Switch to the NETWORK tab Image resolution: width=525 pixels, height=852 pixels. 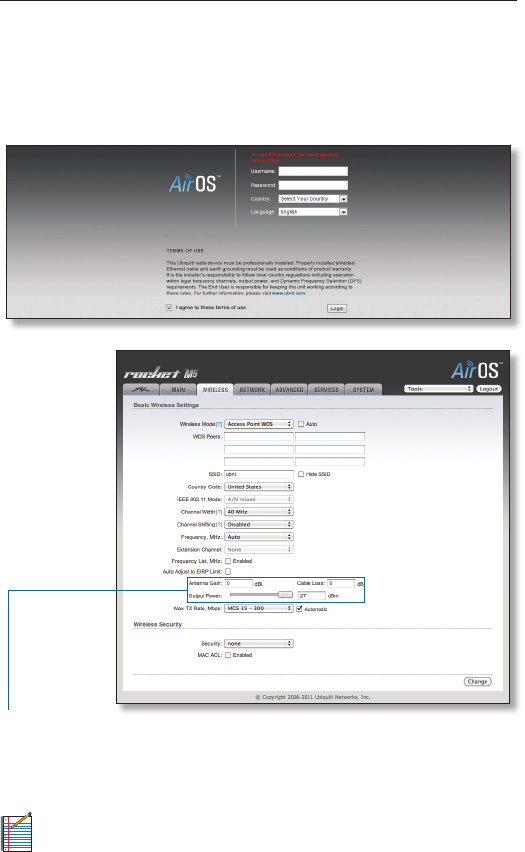tap(252, 390)
